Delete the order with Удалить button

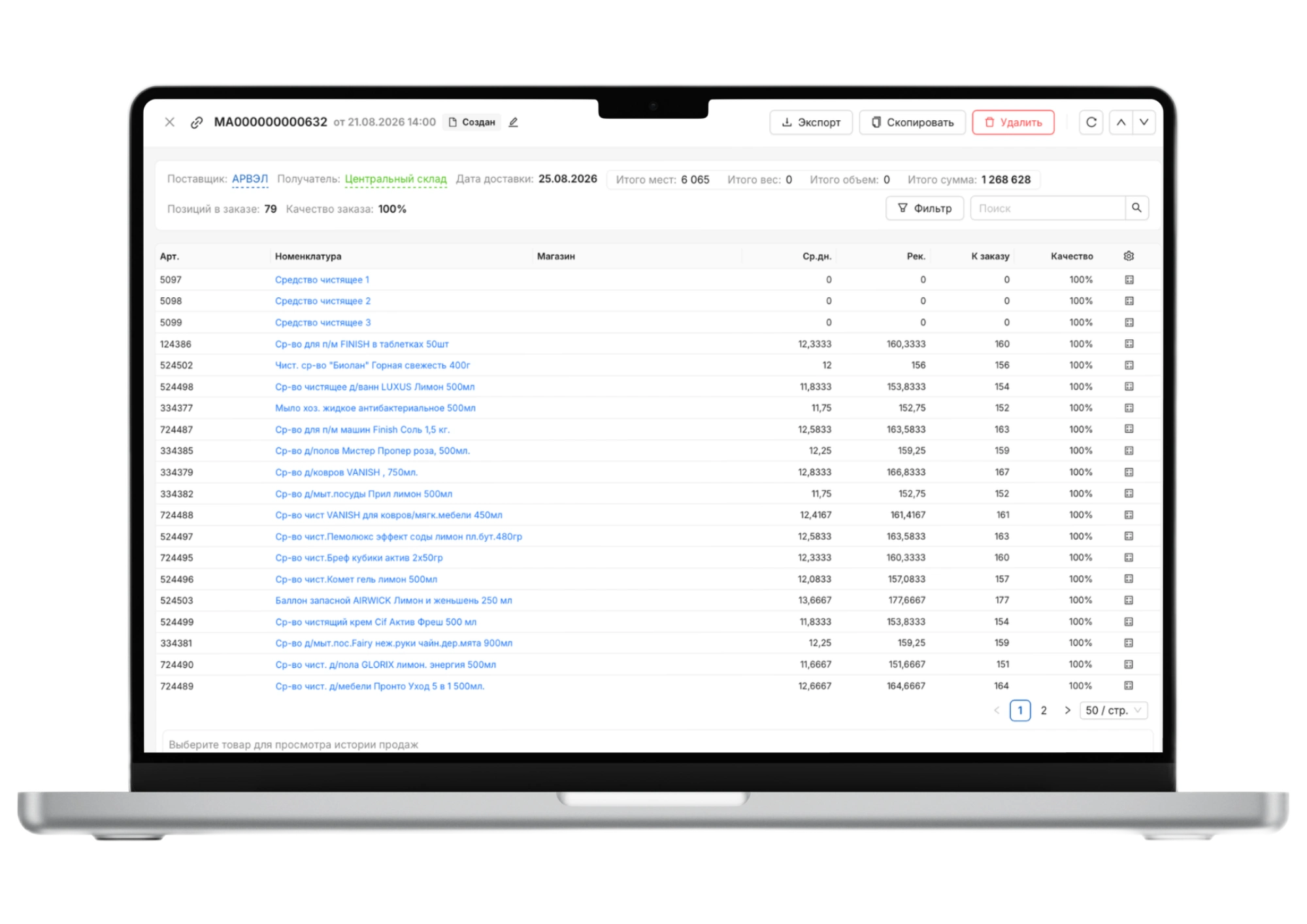tap(1013, 122)
